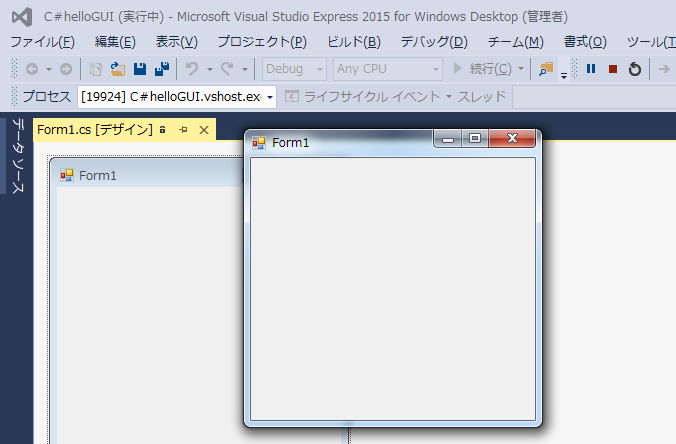
Task: Open the 表示(V) menu
Action: coord(176,42)
